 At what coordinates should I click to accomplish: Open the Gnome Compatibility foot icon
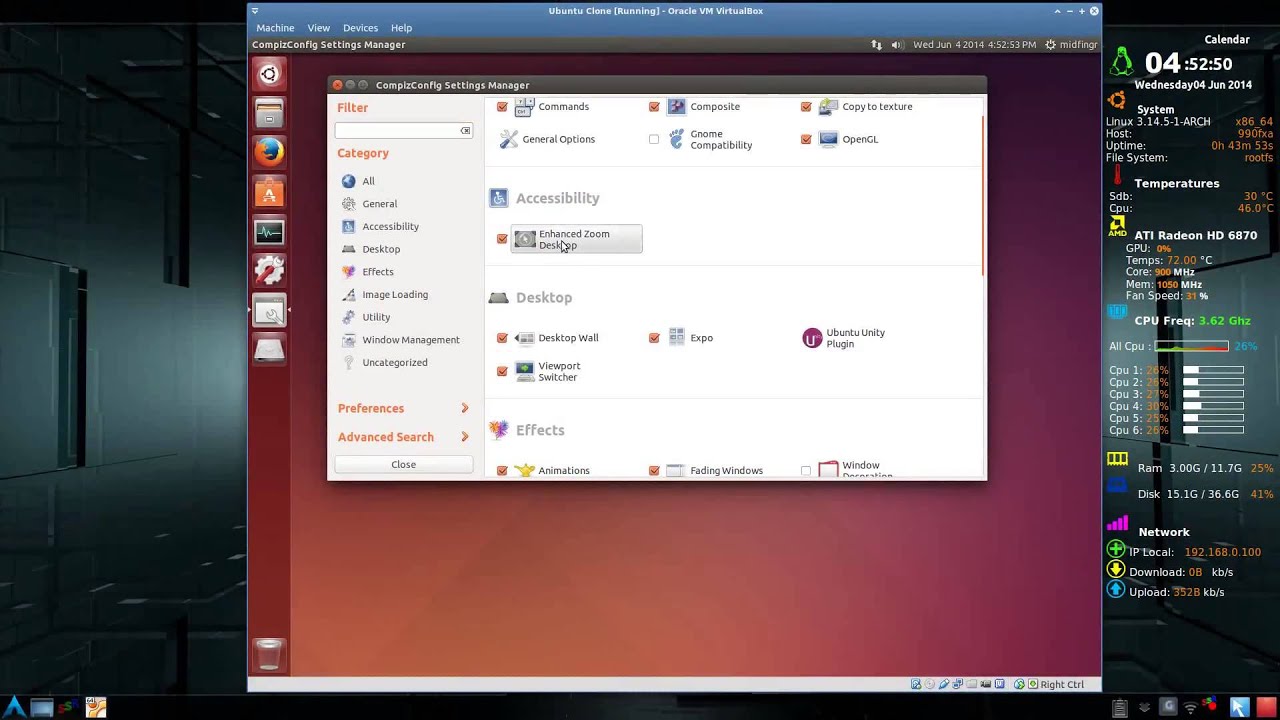(x=676, y=139)
